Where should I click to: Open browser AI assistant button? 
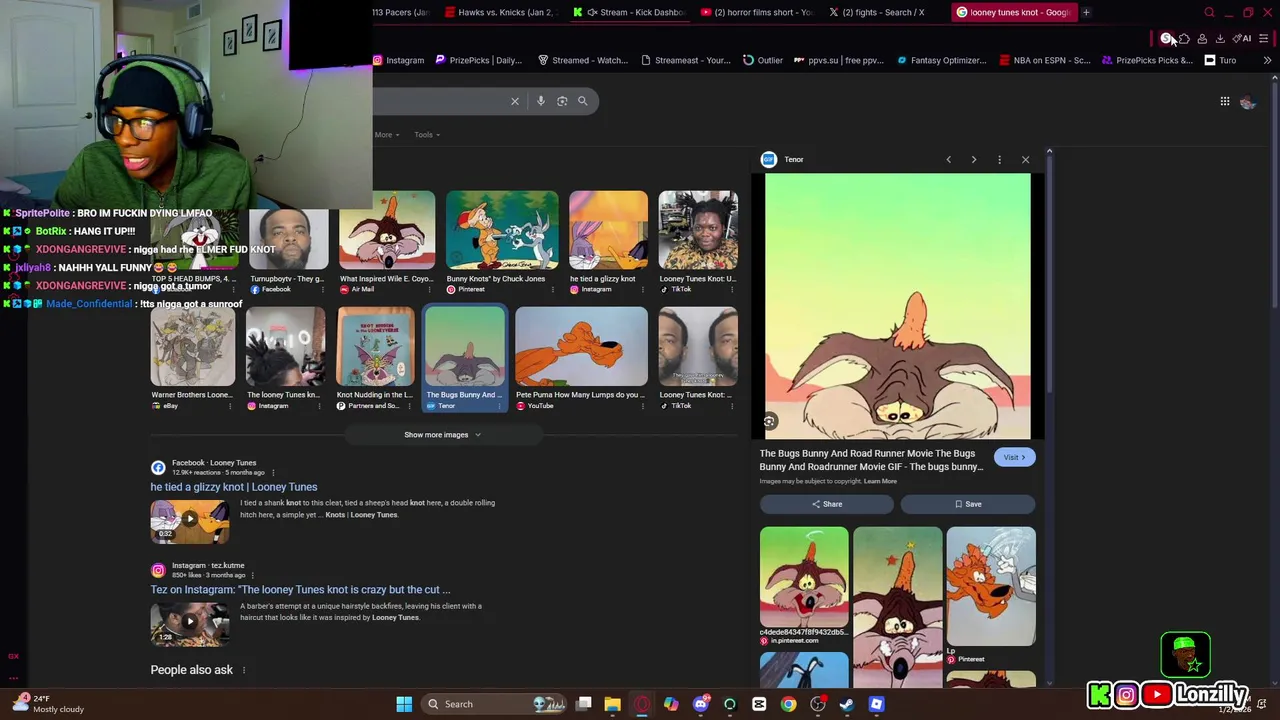tap(1243, 39)
